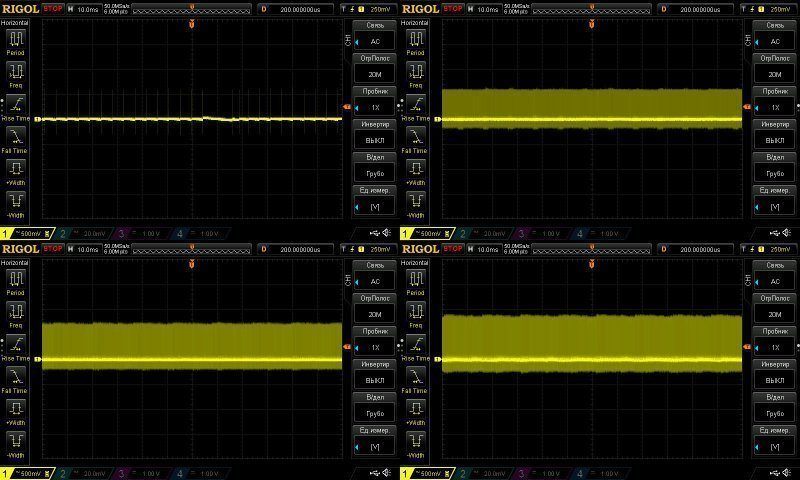
Task: Click the speaker icon in bottom-left capture
Action: coord(386,473)
